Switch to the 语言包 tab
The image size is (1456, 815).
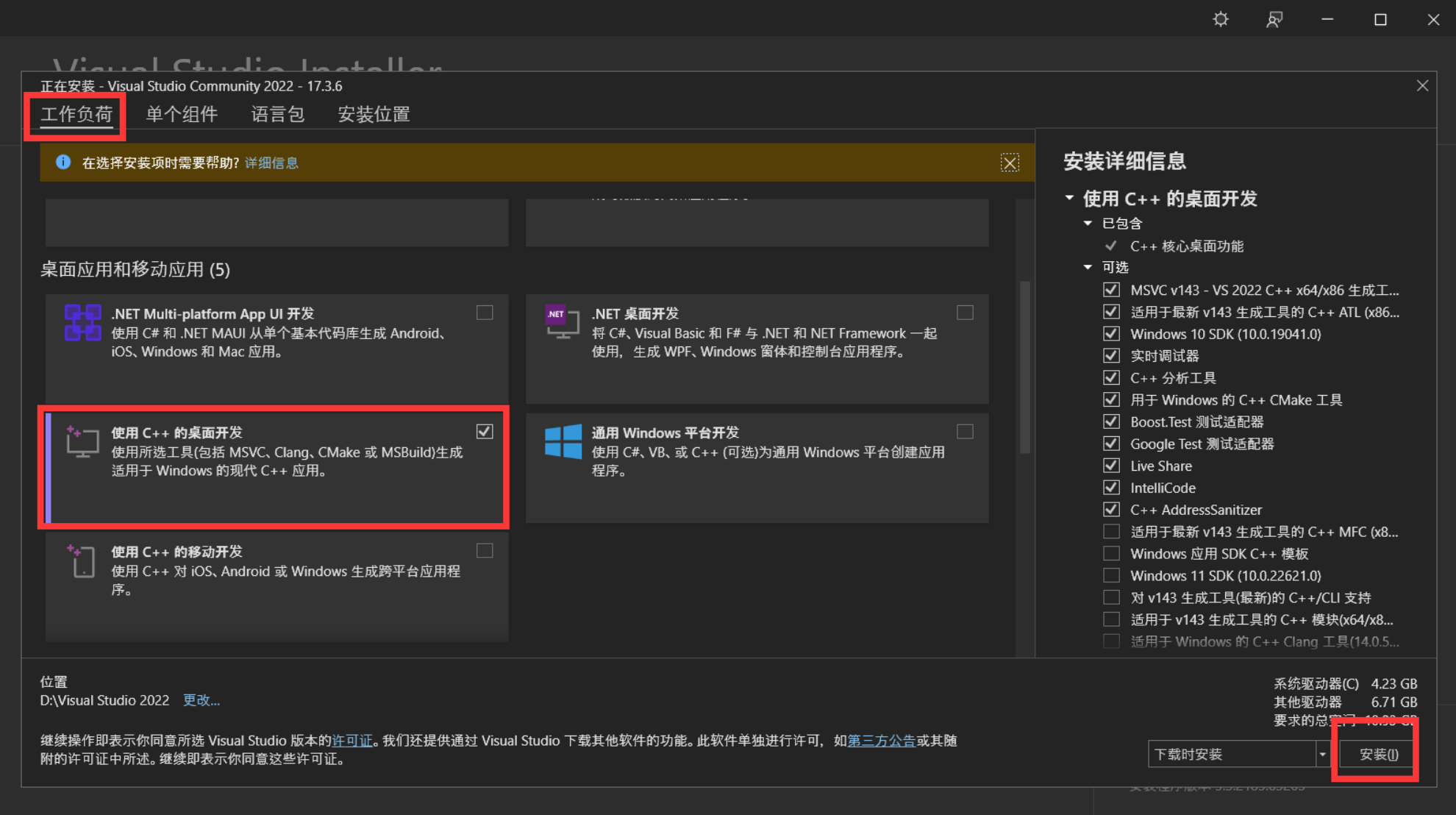[x=277, y=114]
